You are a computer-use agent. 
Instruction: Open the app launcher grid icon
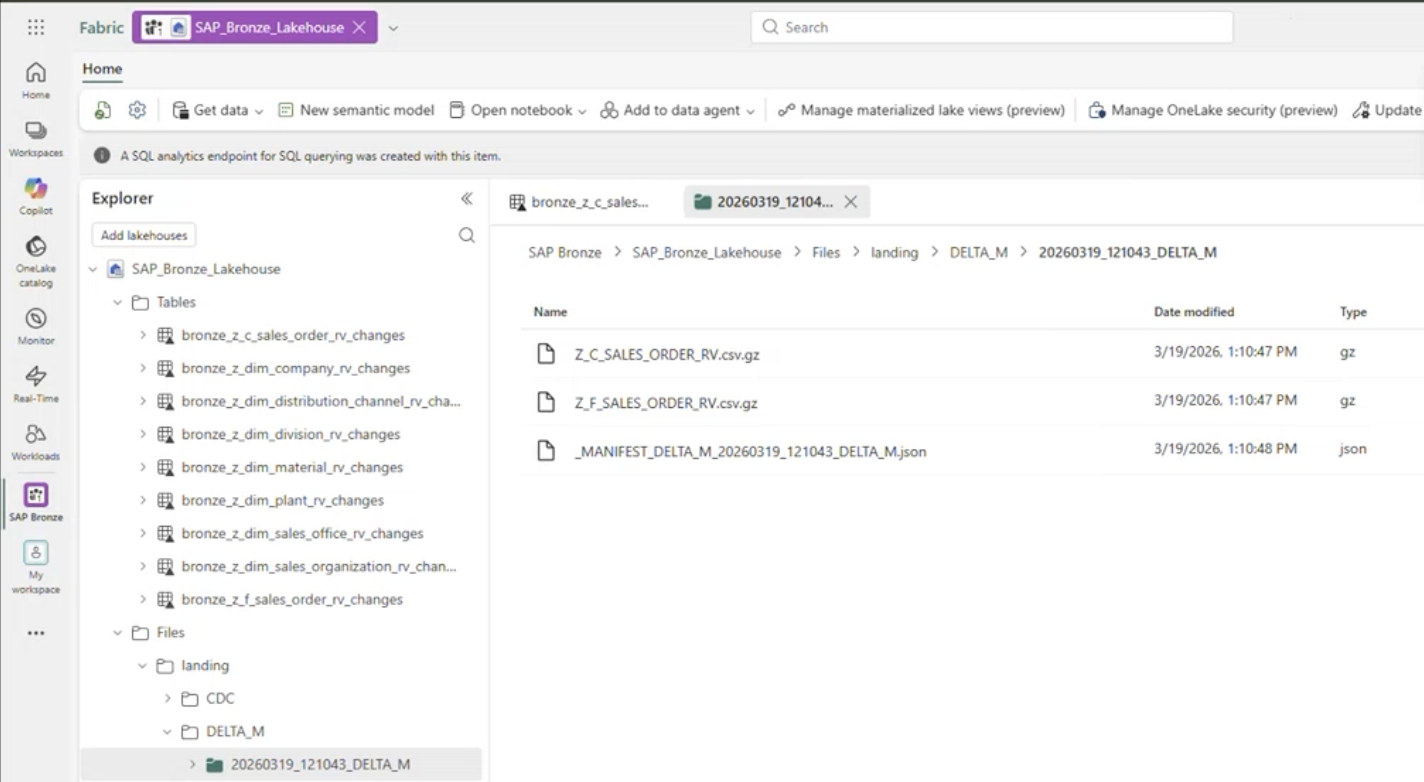[x=36, y=28]
